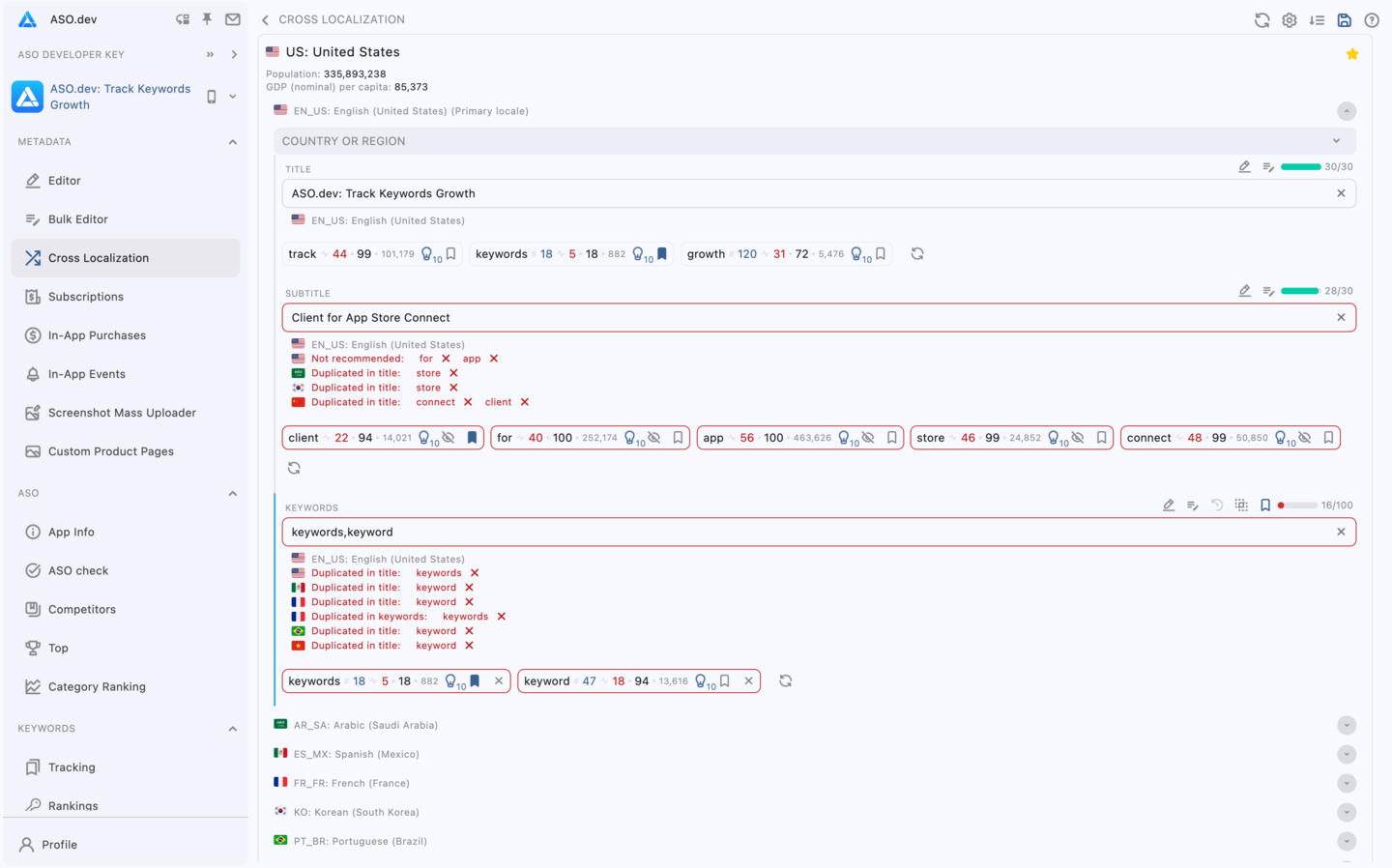
Task: Open help via the question mark icon
Action: click(x=1372, y=19)
